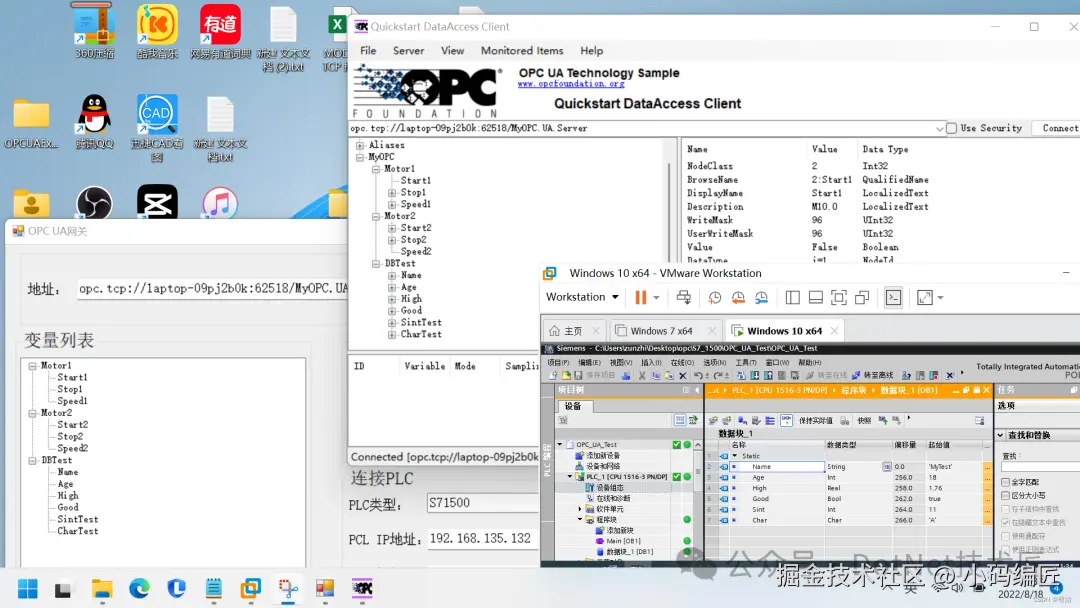Open VMware snapshot manager icon

click(761, 297)
